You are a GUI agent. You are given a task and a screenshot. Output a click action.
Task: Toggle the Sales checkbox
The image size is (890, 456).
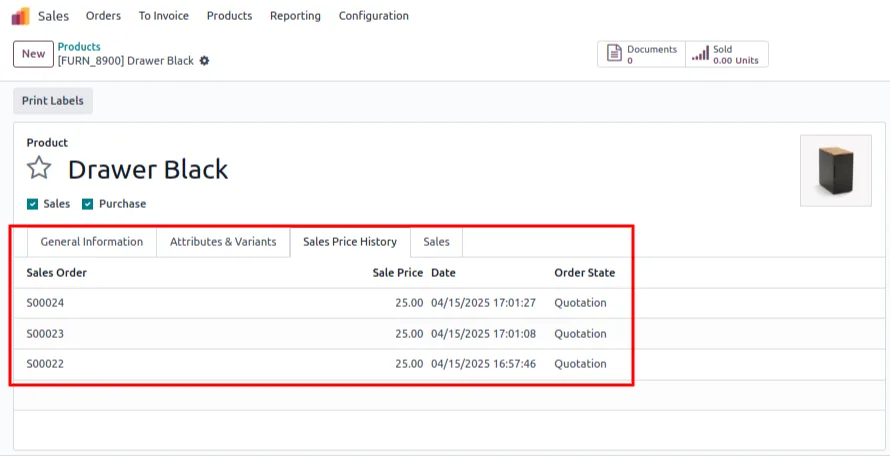point(32,204)
